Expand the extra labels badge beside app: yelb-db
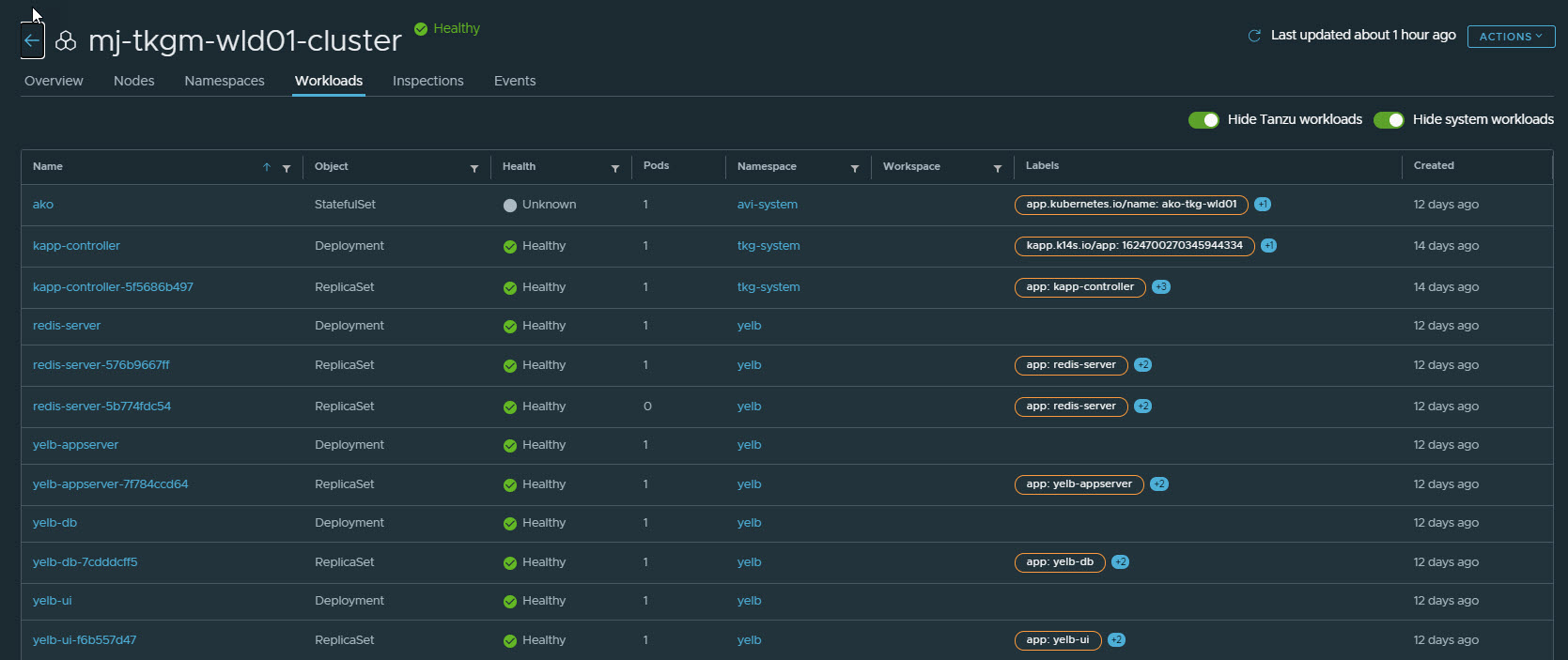This screenshot has height=660, width=1568. pyautogui.click(x=1120, y=562)
